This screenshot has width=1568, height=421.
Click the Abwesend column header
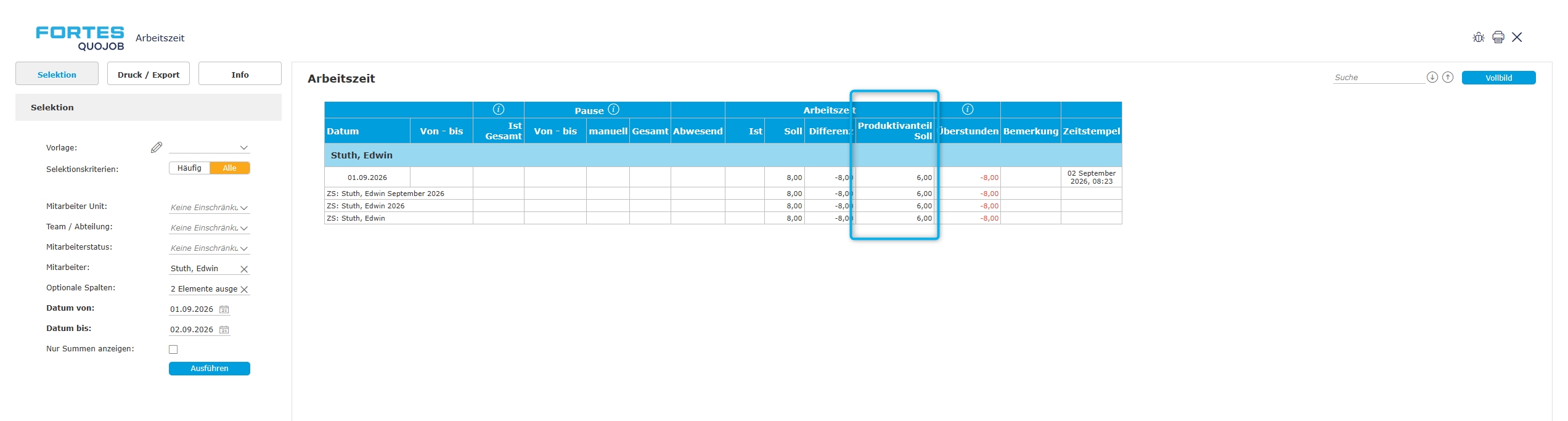click(x=698, y=131)
